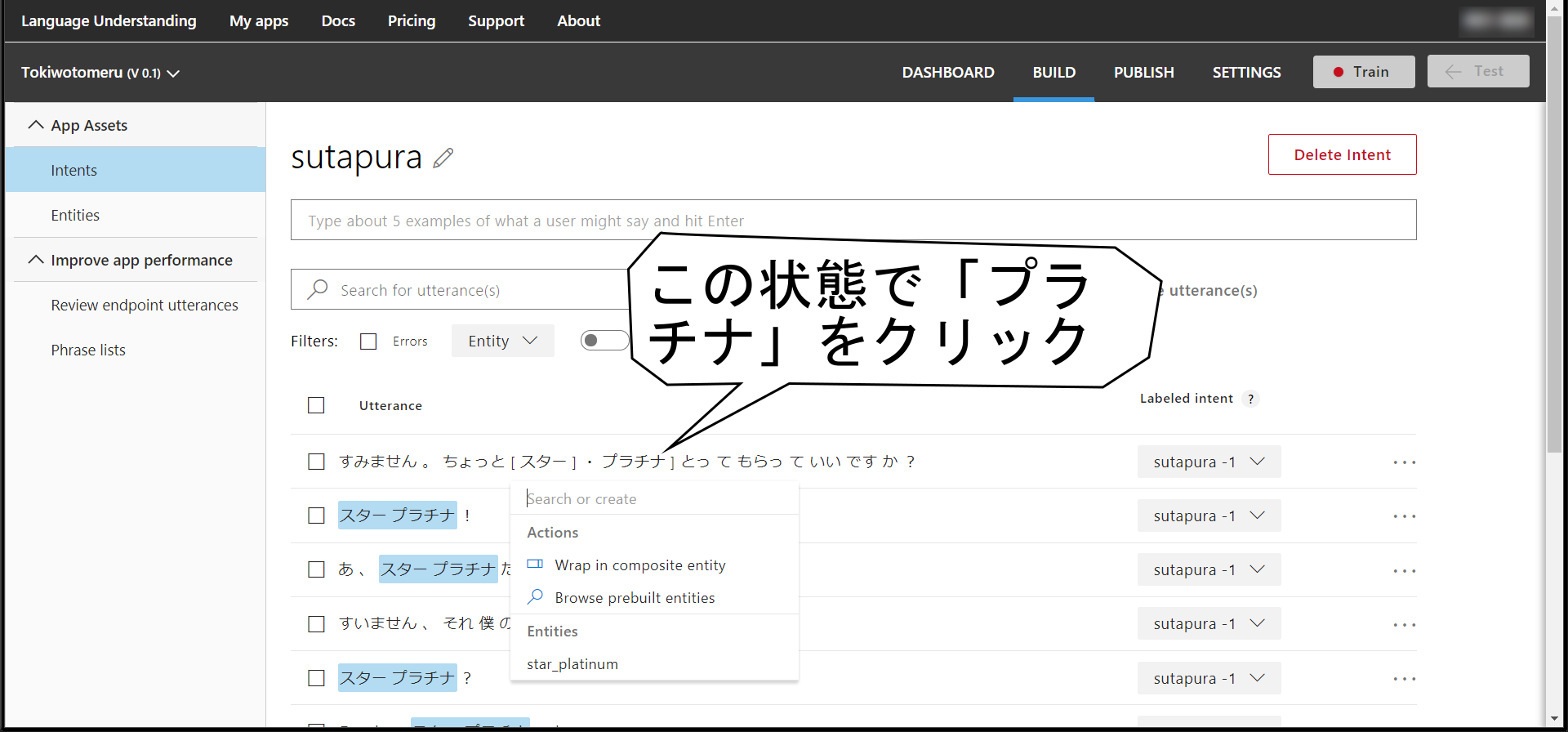Open labeled intent dropdown for the あ、スタープラチナ row
This screenshot has height=732, width=1568.
pos(1209,569)
